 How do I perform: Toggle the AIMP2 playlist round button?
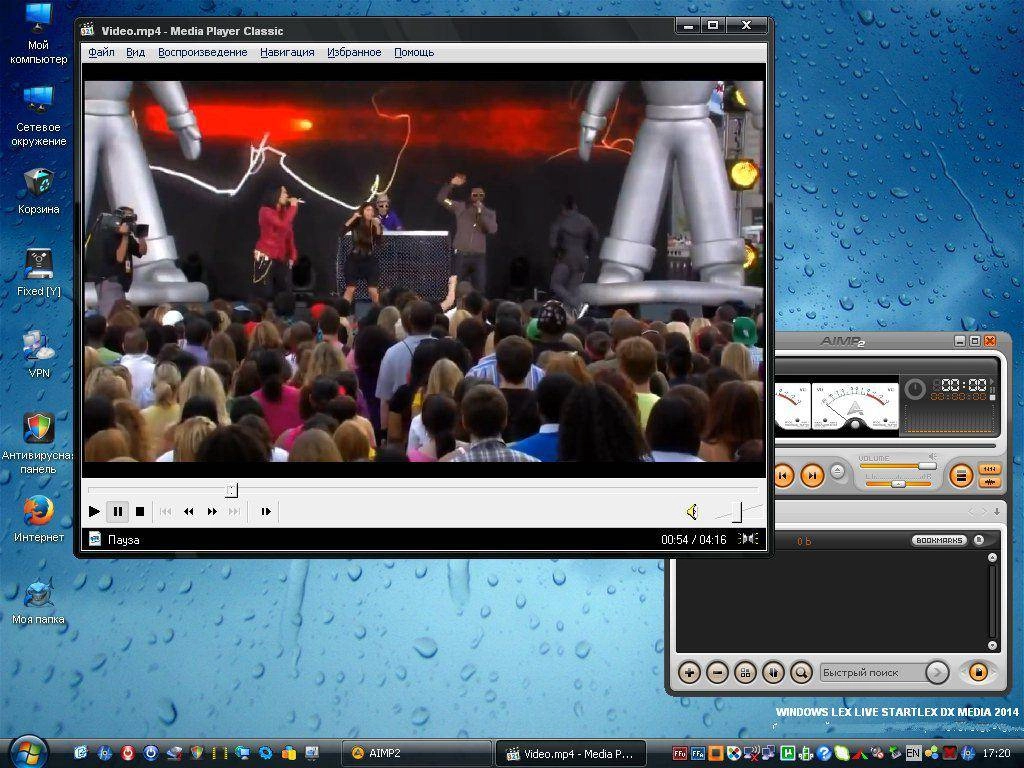coord(961,475)
